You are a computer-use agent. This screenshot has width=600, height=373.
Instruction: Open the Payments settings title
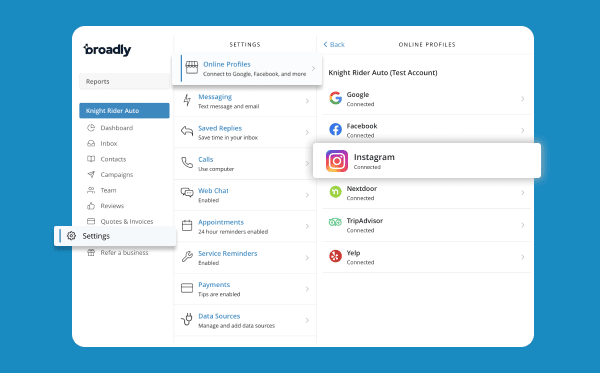[214, 285]
